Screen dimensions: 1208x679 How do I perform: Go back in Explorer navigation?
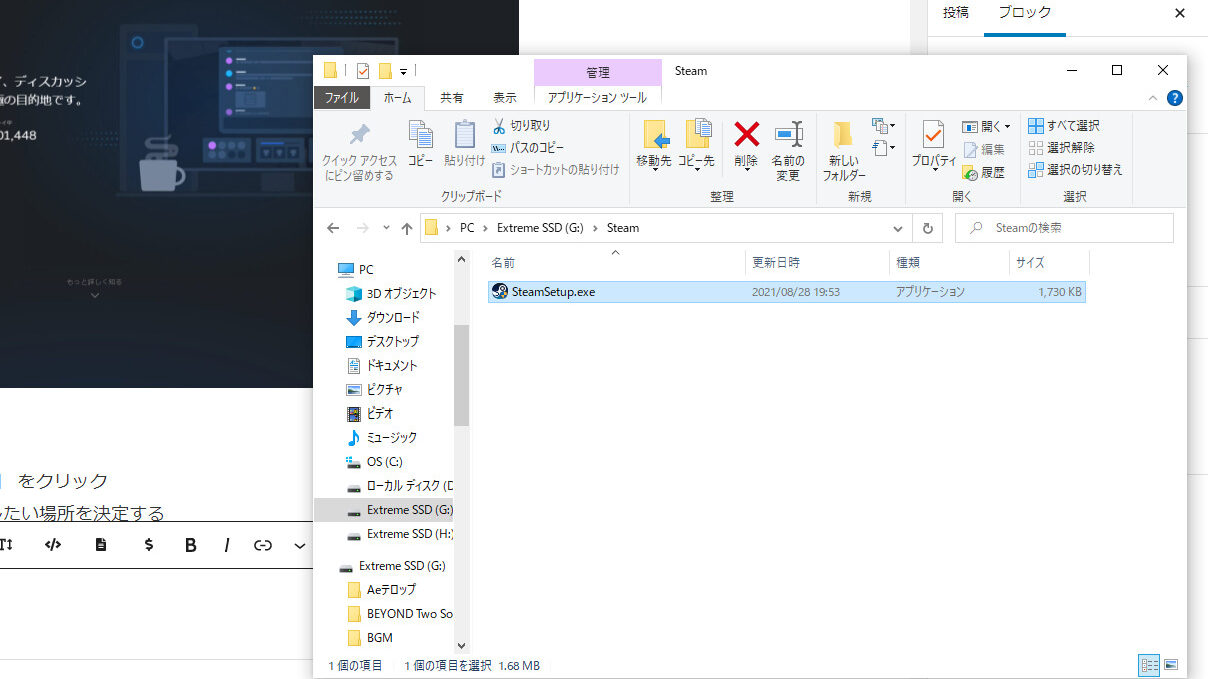[x=334, y=228]
